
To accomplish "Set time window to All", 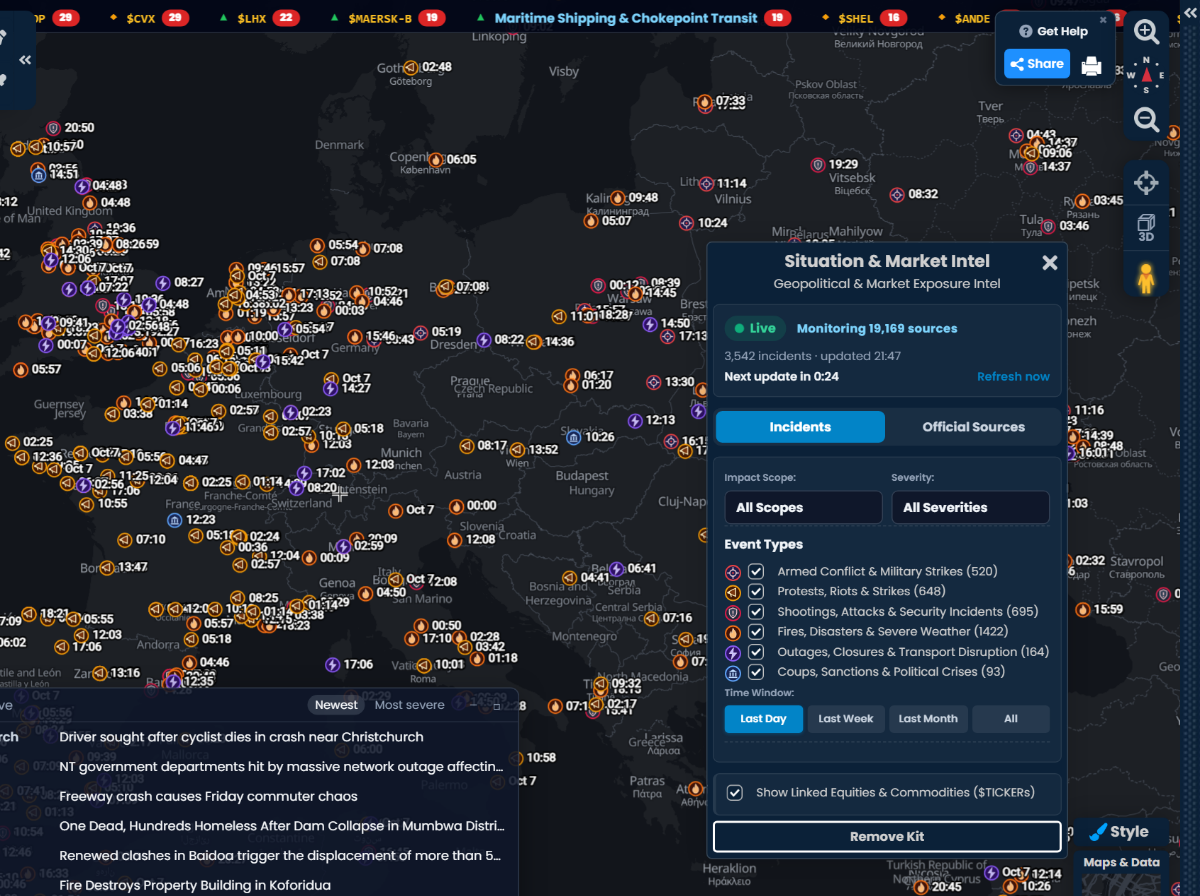I will 1011,719.
